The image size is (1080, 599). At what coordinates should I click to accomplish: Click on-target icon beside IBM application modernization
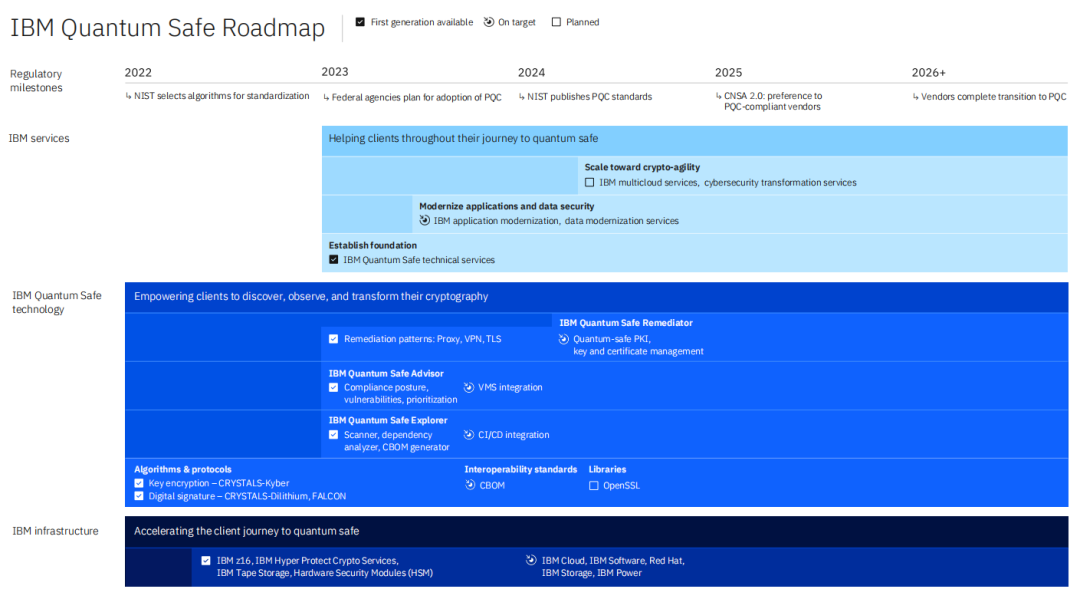tap(425, 220)
